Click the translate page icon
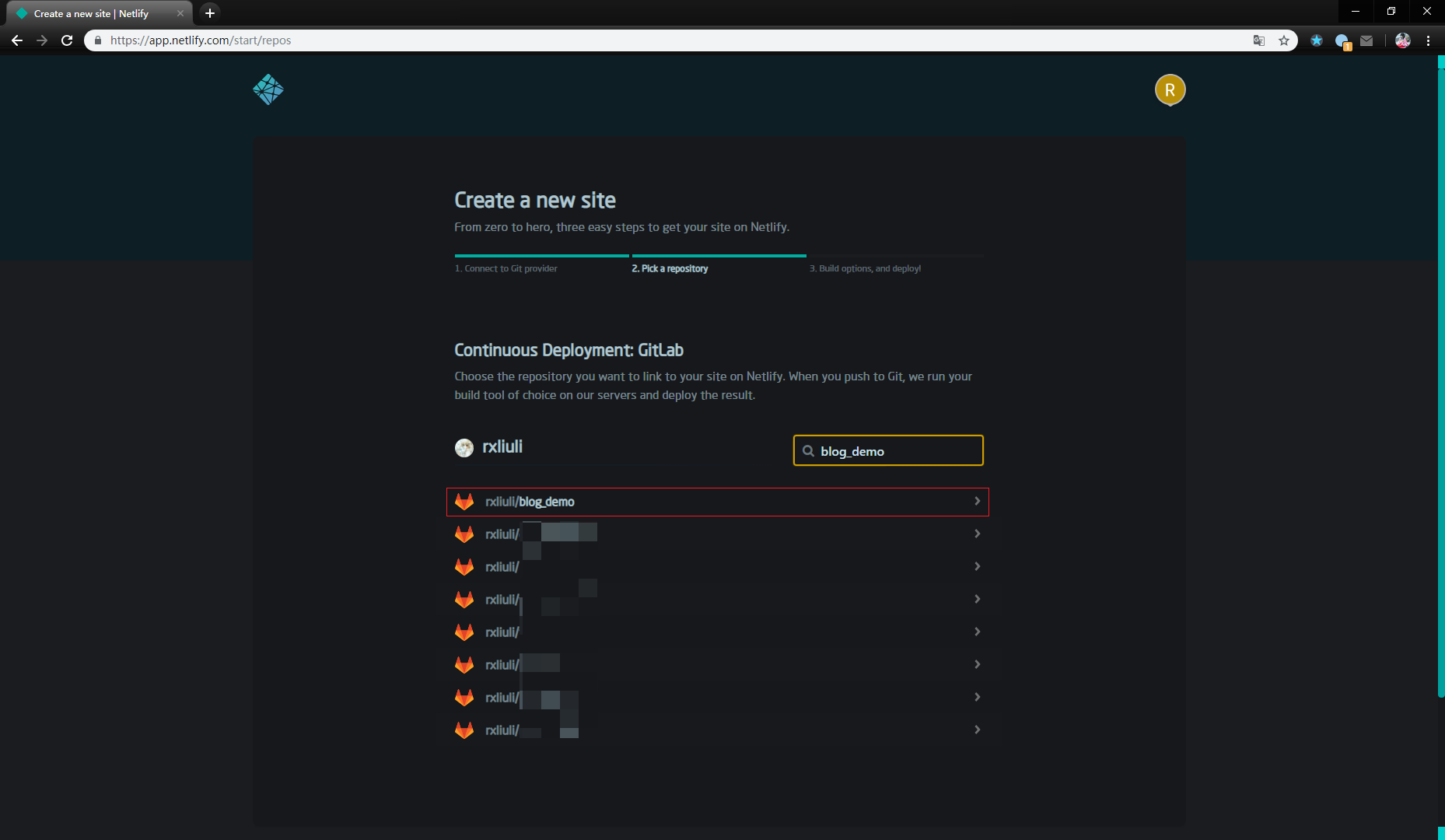1445x840 pixels. [1258, 40]
